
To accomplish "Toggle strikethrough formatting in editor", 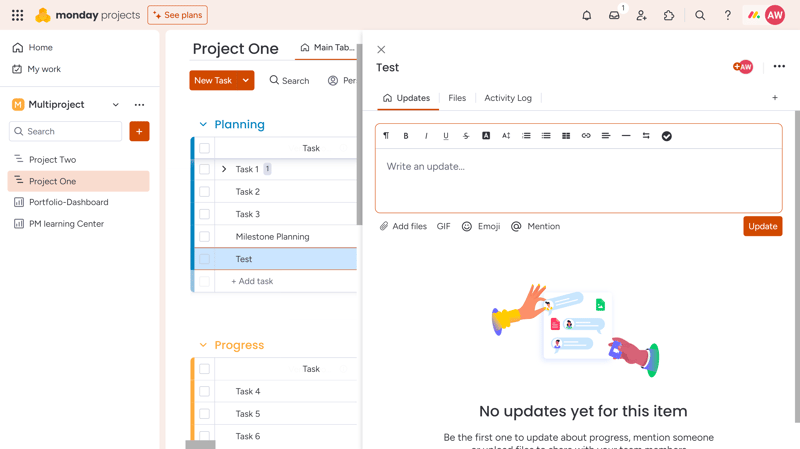I will (466, 136).
